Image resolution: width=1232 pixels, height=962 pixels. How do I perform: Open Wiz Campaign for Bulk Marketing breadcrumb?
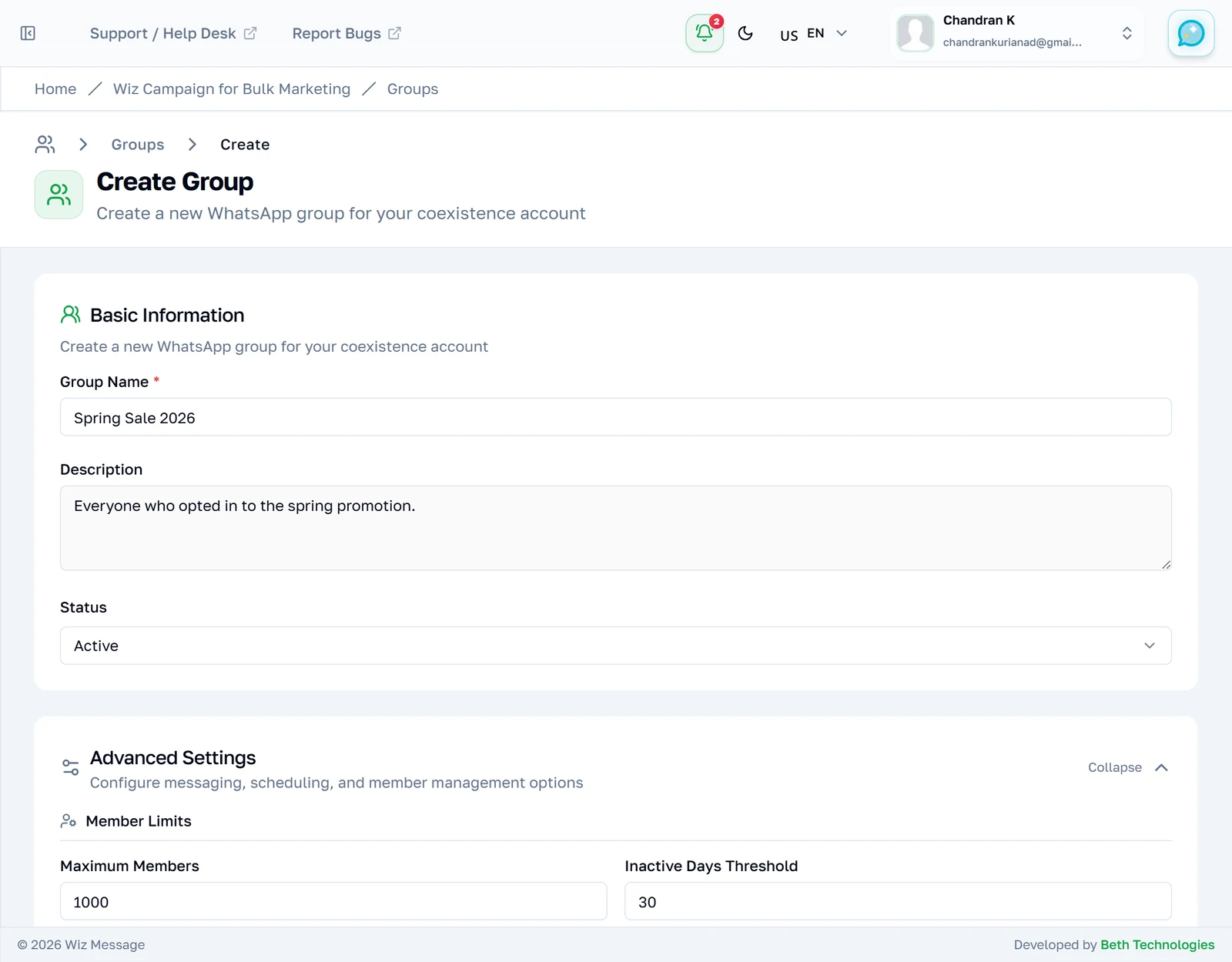point(232,89)
